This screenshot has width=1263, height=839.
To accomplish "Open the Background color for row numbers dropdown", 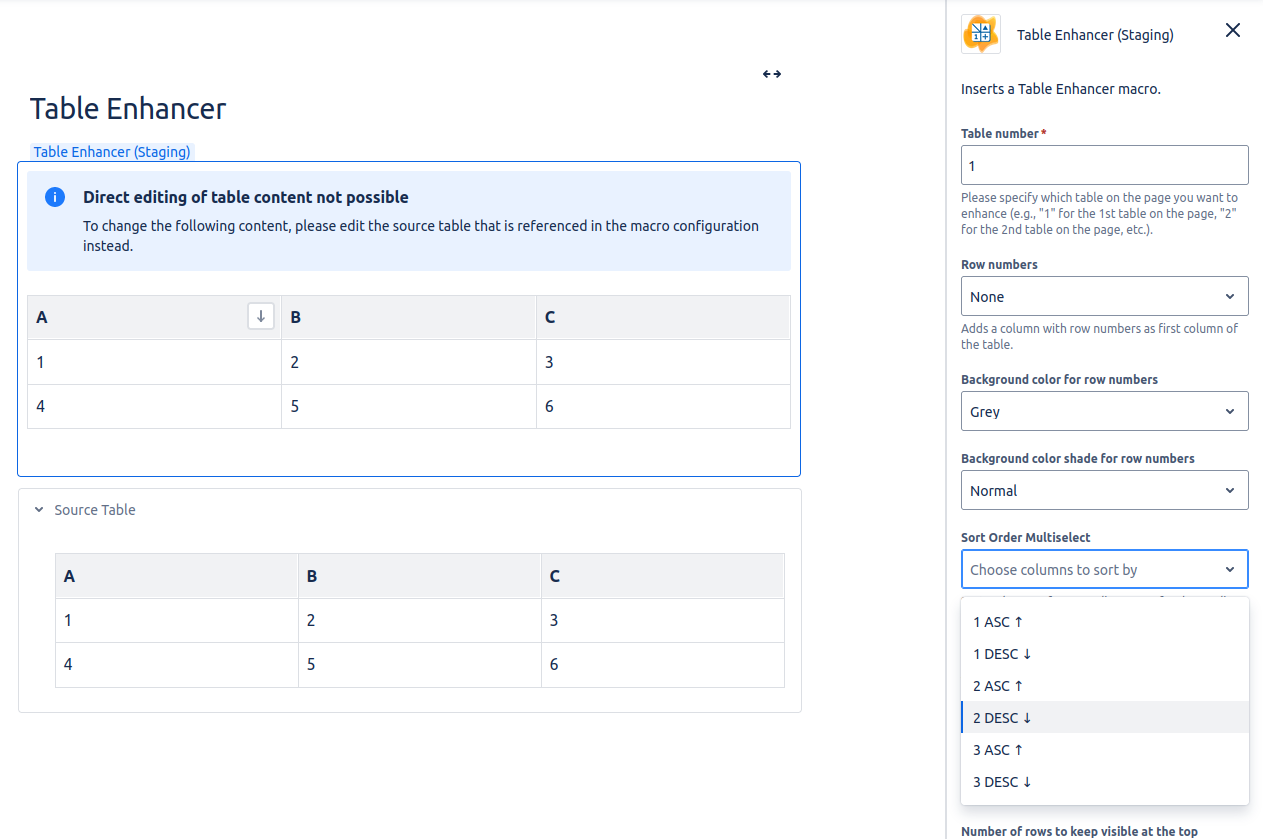I will [x=1104, y=411].
